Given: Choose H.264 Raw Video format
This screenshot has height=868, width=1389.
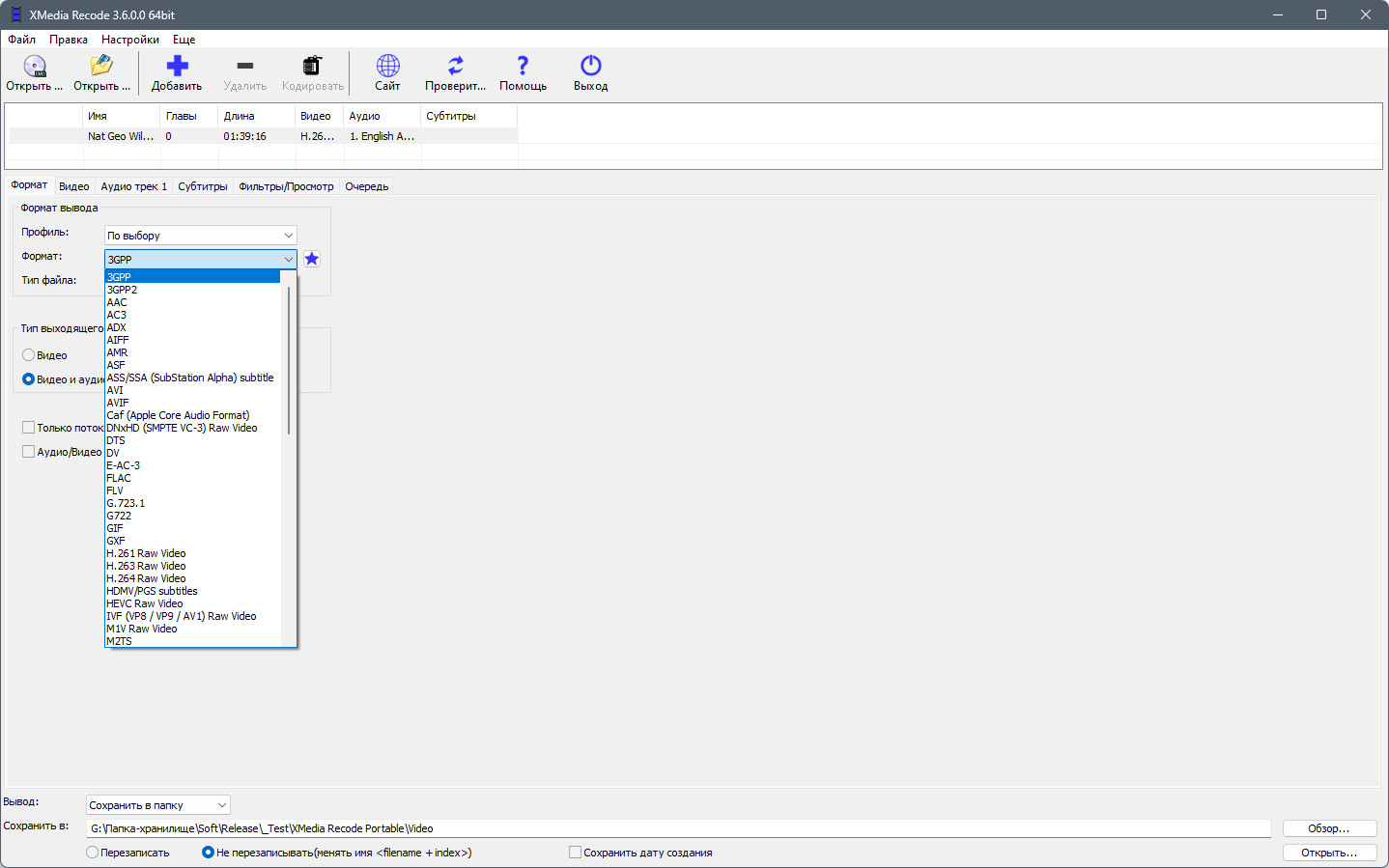Looking at the screenshot, I should (192, 578).
